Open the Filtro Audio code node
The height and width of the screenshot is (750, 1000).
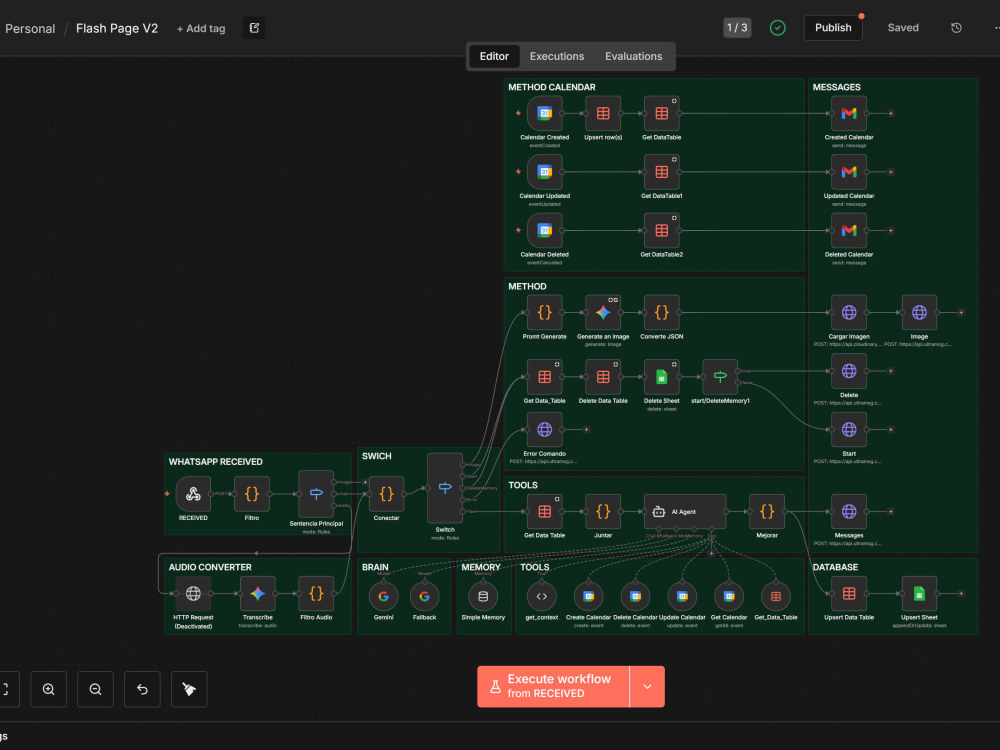pos(316,594)
